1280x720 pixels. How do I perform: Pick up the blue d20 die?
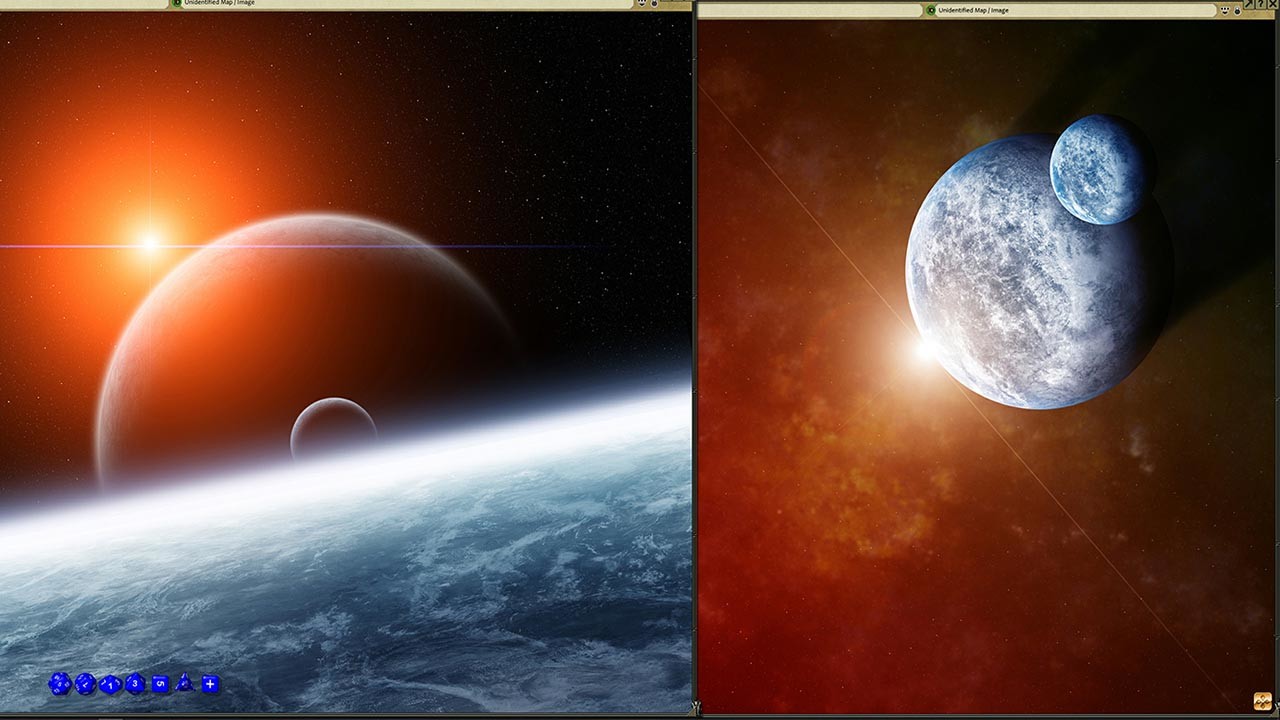point(60,684)
